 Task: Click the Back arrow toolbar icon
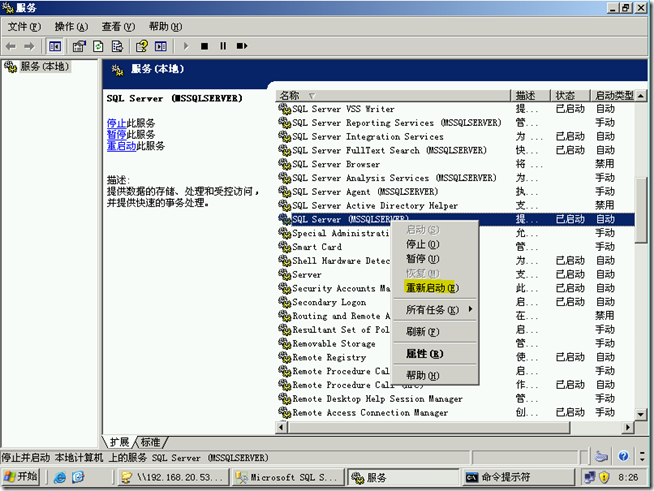point(11,46)
